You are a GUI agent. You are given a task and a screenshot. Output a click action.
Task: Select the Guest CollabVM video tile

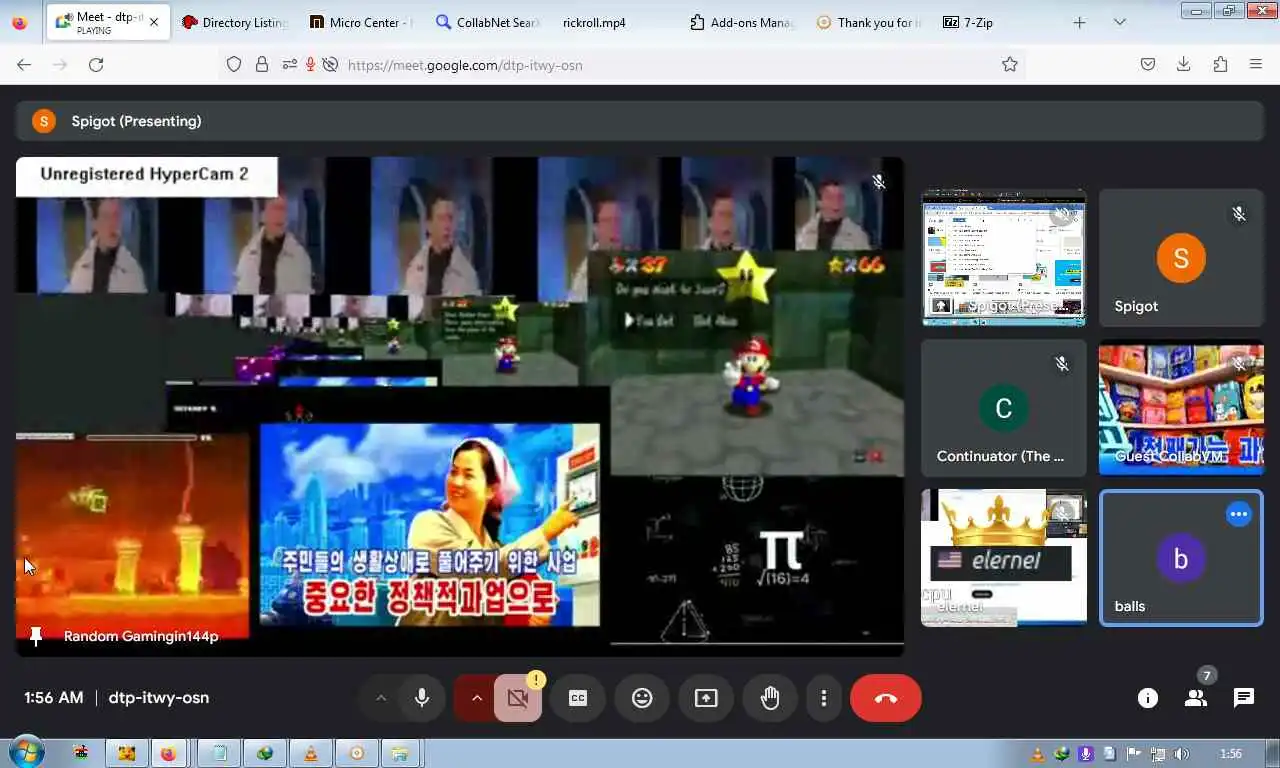pyautogui.click(x=1181, y=408)
